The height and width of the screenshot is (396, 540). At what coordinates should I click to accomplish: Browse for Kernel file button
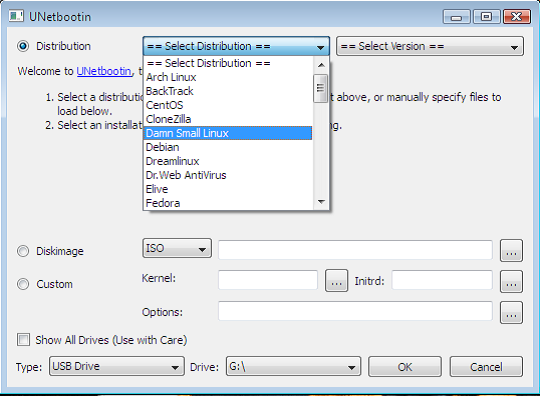336,281
